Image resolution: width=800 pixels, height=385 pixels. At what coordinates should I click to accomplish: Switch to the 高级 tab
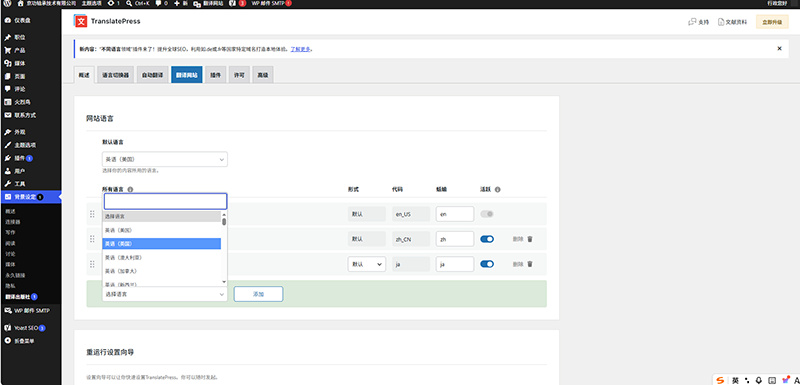(262, 74)
